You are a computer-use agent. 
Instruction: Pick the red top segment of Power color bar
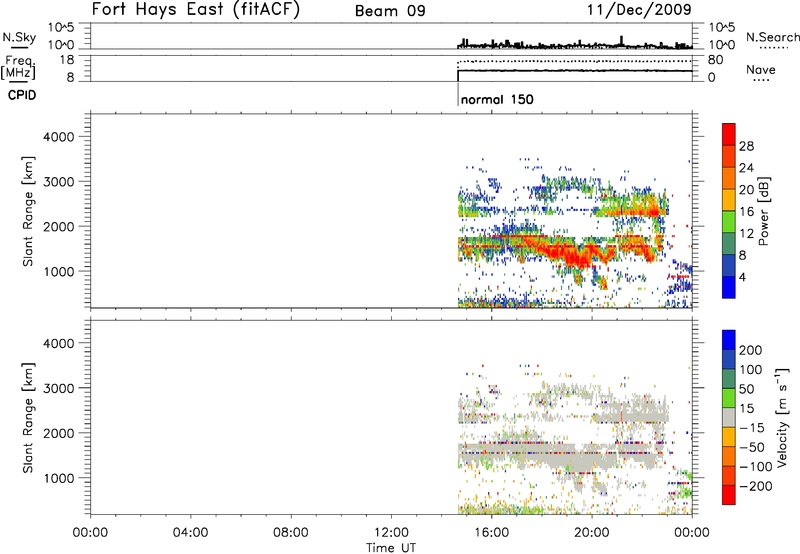(x=729, y=135)
